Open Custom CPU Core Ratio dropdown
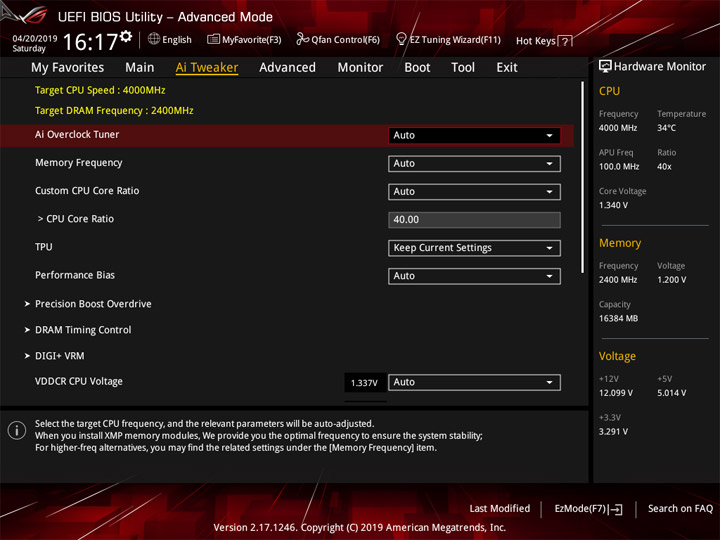Viewport: 720px width, 540px height. point(474,191)
